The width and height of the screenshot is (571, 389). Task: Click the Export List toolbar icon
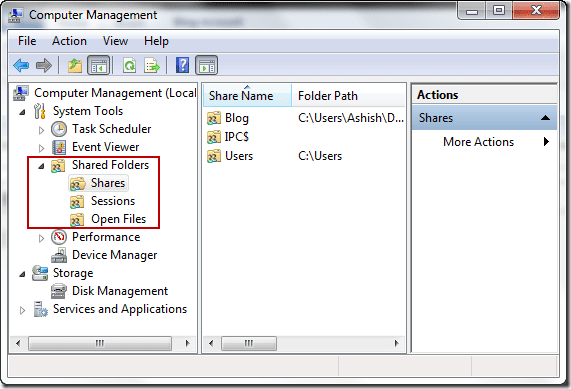(x=151, y=66)
